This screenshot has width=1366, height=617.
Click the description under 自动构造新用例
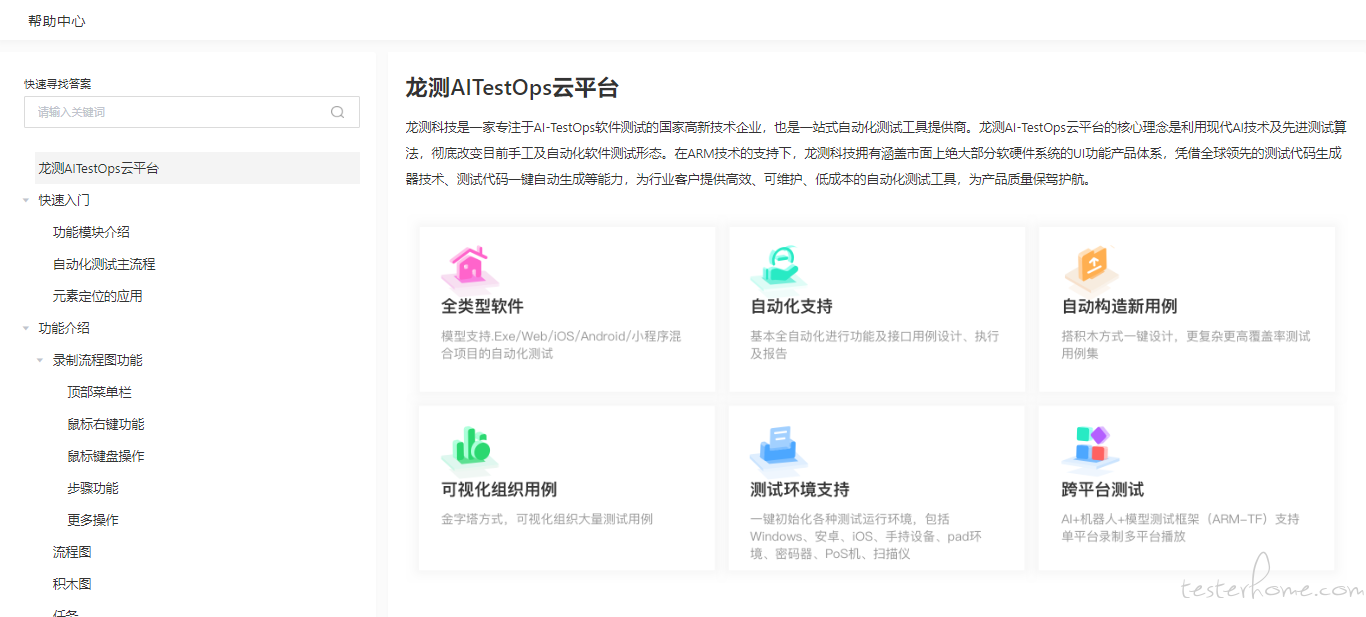coord(1185,345)
